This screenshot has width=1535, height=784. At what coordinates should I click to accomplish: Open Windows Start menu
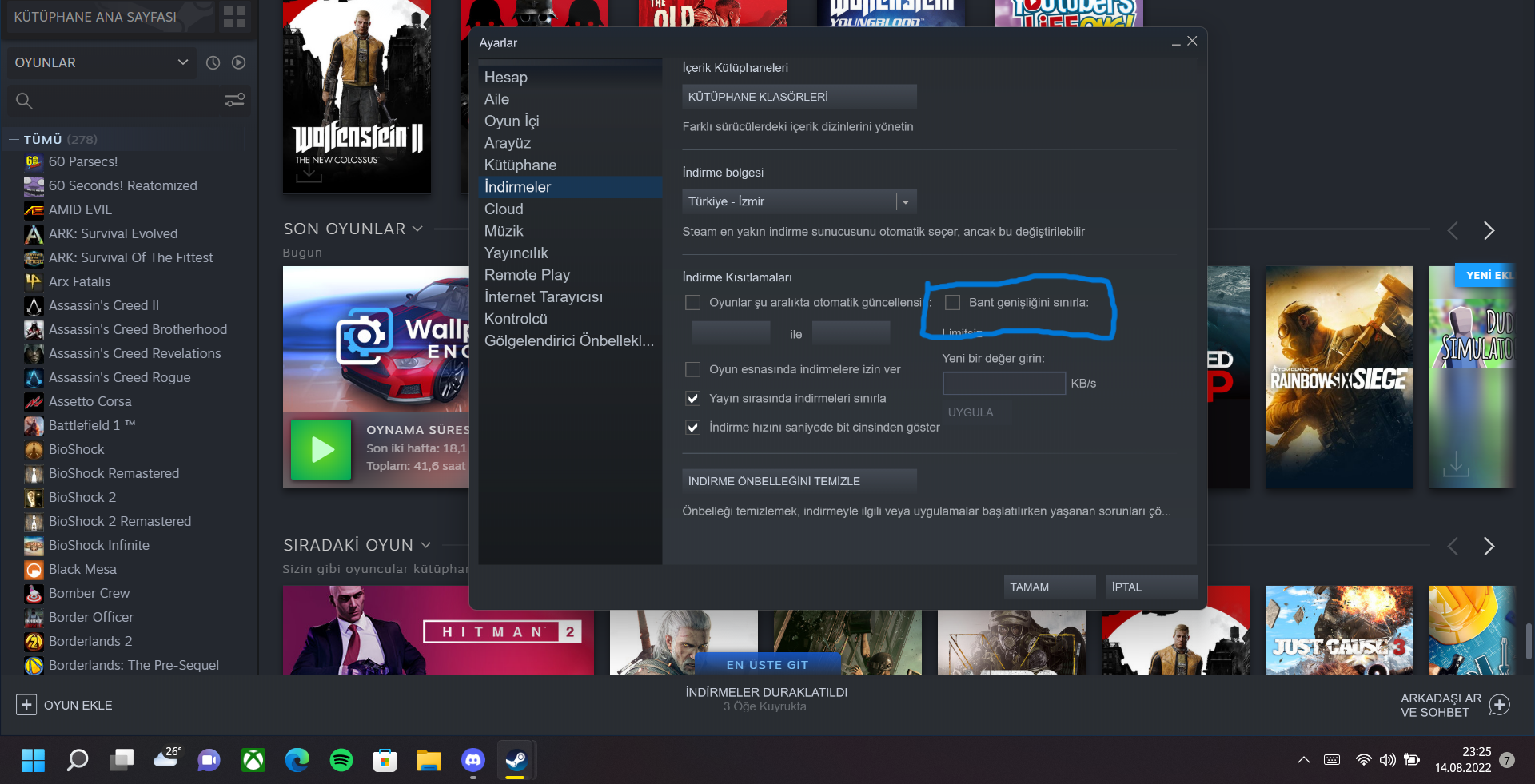click(33, 760)
